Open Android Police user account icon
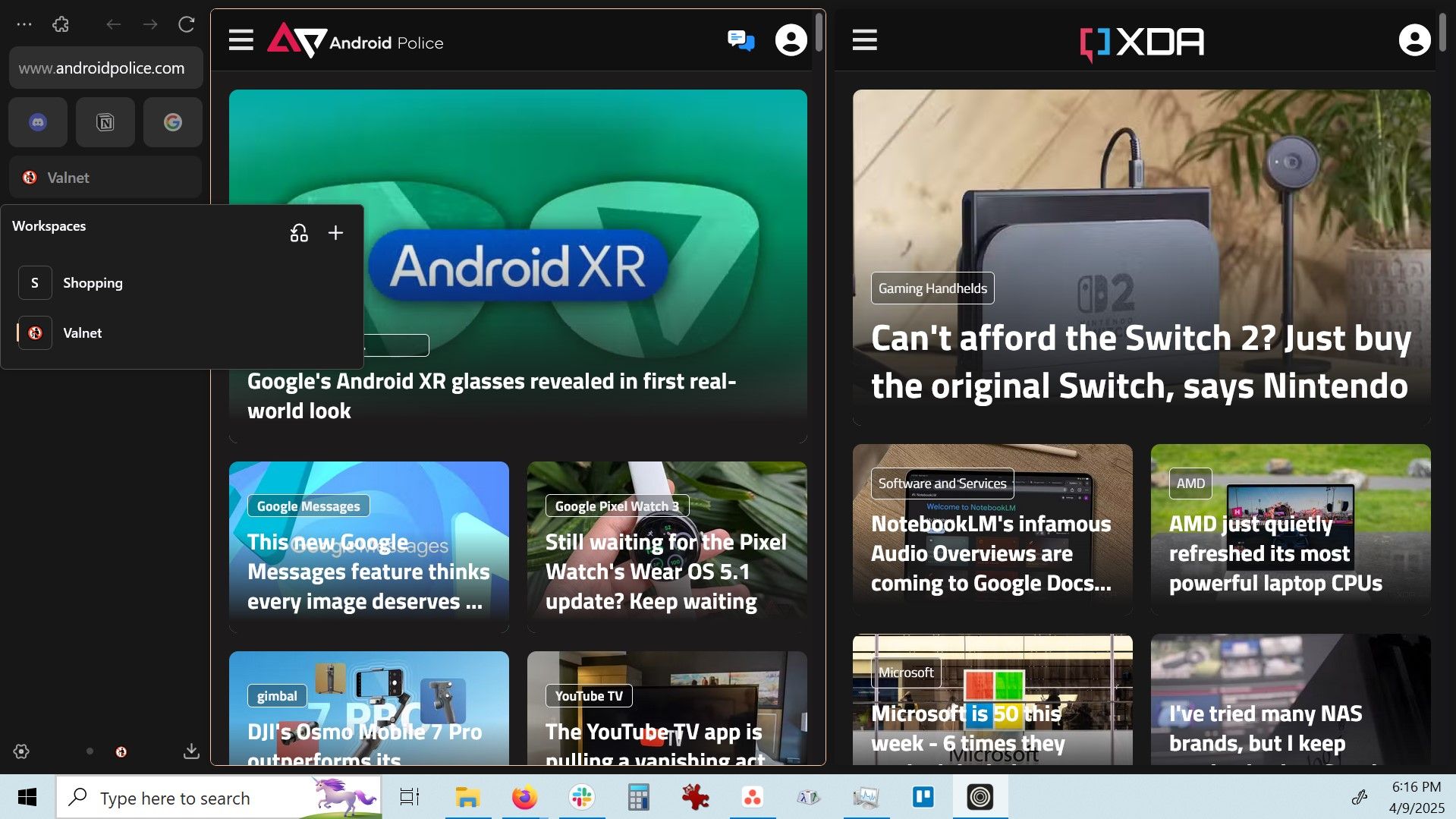The image size is (1456, 819). tap(791, 39)
